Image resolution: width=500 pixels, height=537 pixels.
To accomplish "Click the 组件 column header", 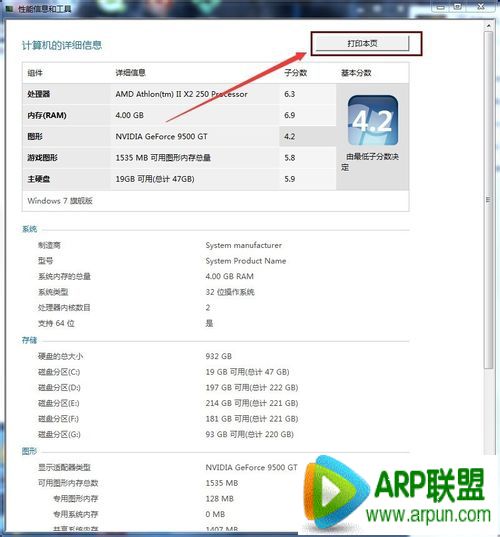I will pos(35,73).
